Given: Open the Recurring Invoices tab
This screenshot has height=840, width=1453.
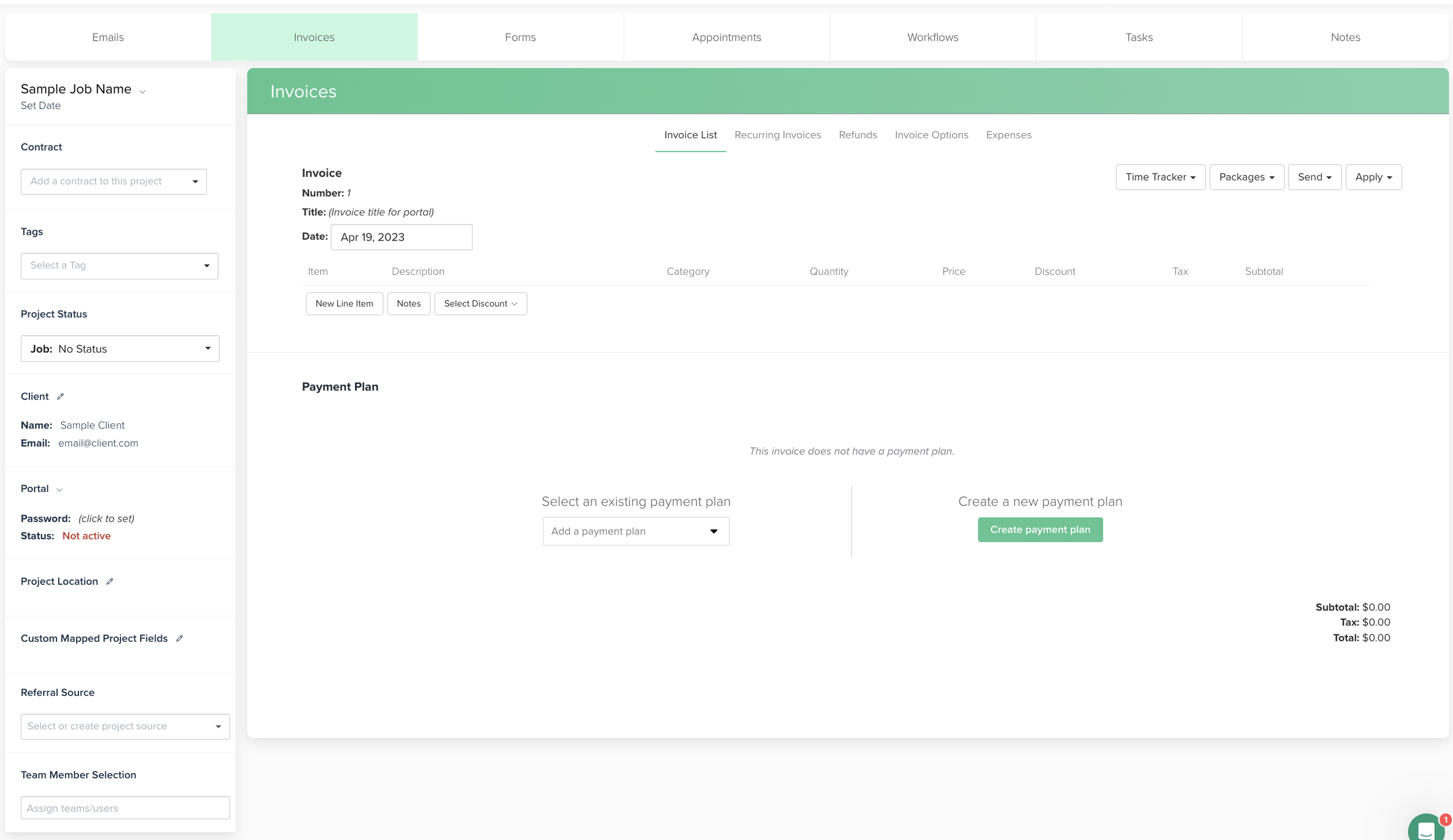Looking at the screenshot, I should (777, 135).
